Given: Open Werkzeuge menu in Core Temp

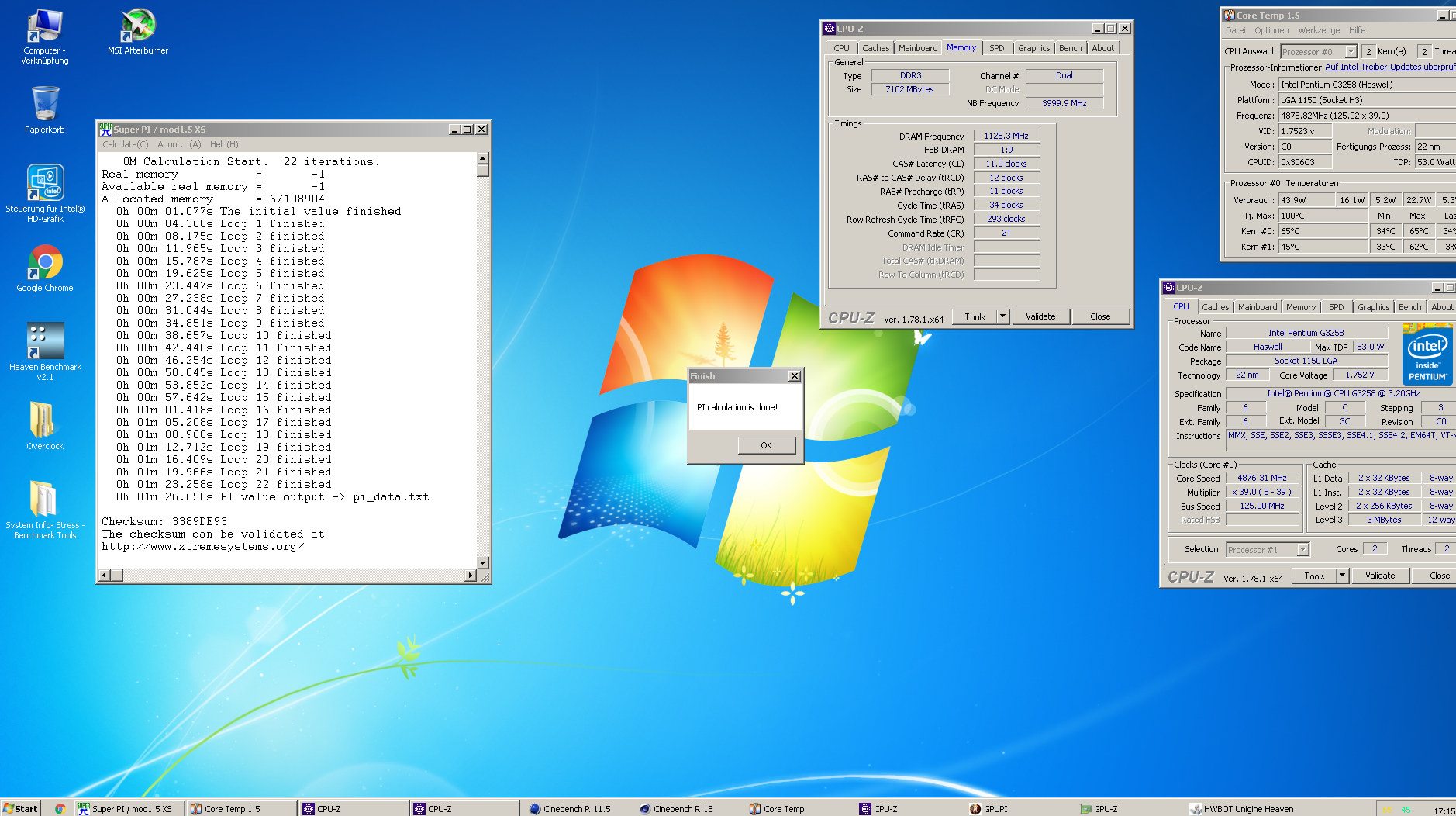Looking at the screenshot, I should click(x=1319, y=31).
